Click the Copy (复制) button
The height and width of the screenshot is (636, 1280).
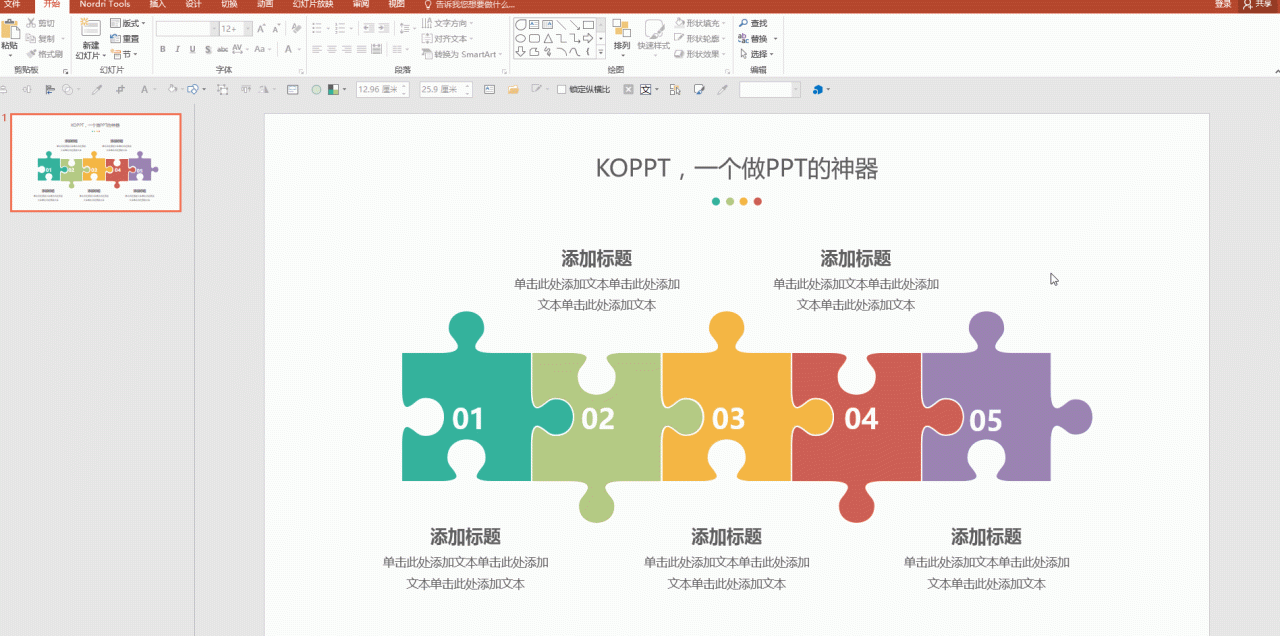[x=40, y=38]
